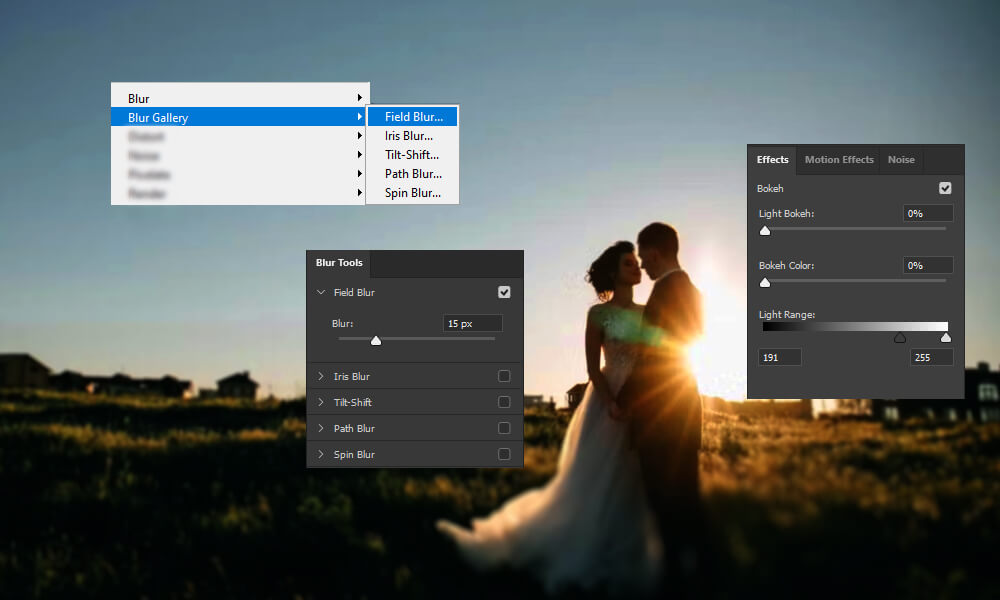Image resolution: width=1000 pixels, height=600 pixels.
Task: Expand the Iris Blur section
Action: 322,375
